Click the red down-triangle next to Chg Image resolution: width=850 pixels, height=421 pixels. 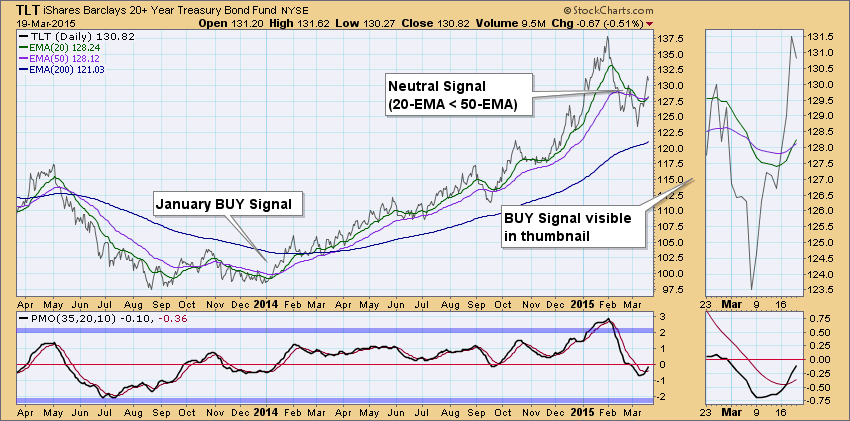coord(650,24)
